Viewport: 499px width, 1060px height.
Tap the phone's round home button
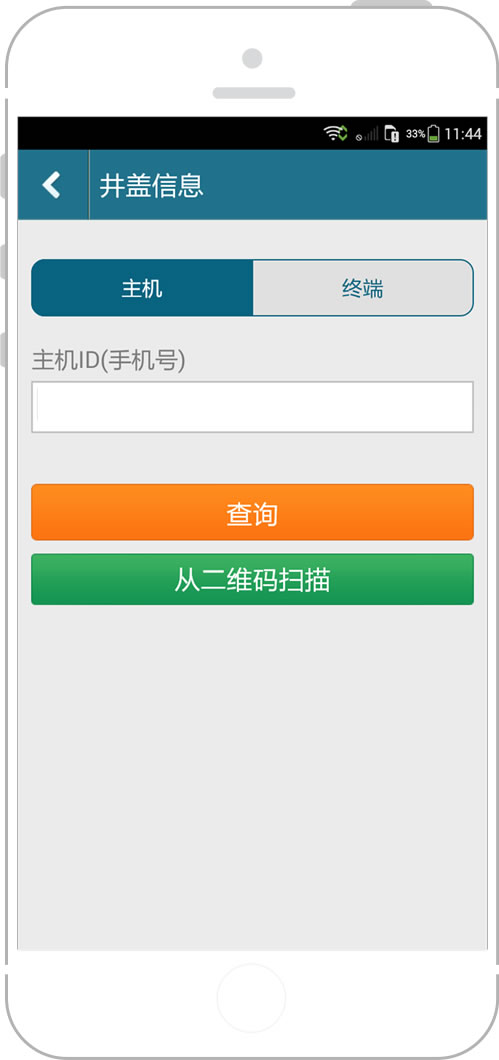252,998
